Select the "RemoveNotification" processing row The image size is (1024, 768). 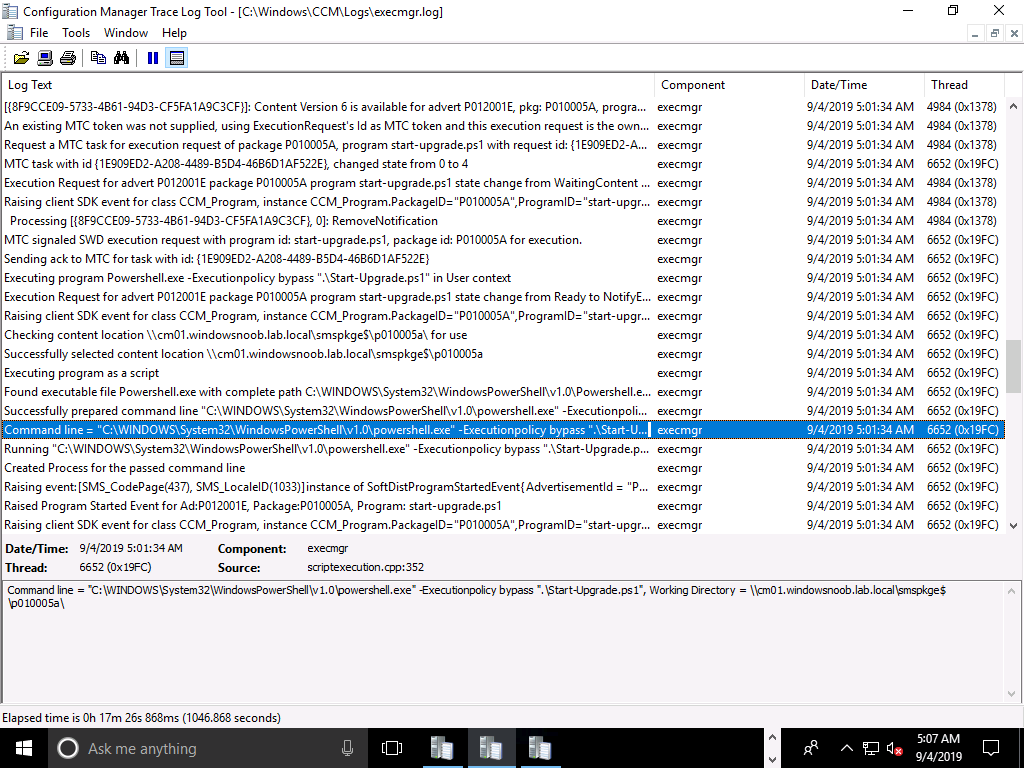[x=503, y=221]
